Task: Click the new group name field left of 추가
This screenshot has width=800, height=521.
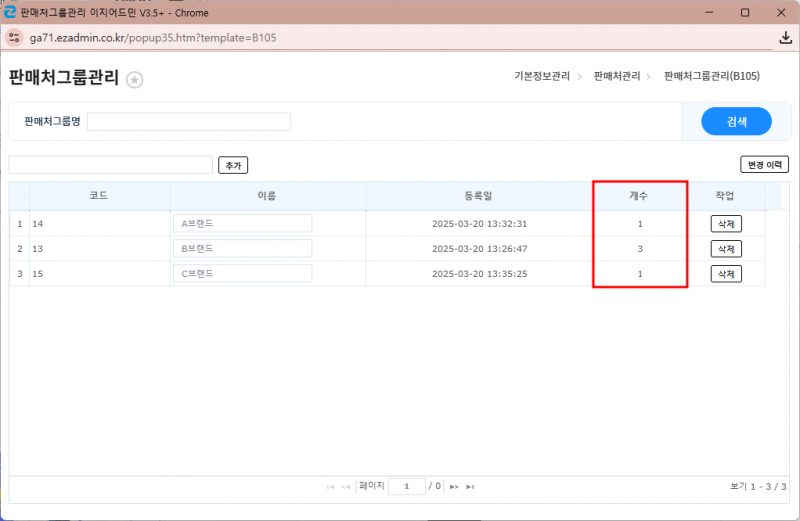Action: [110, 165]
